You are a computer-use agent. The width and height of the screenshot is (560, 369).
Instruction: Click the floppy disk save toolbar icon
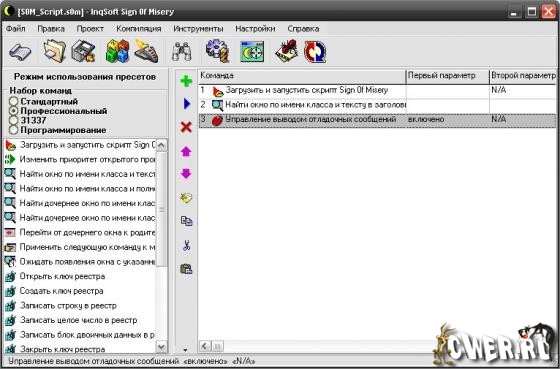83,51
